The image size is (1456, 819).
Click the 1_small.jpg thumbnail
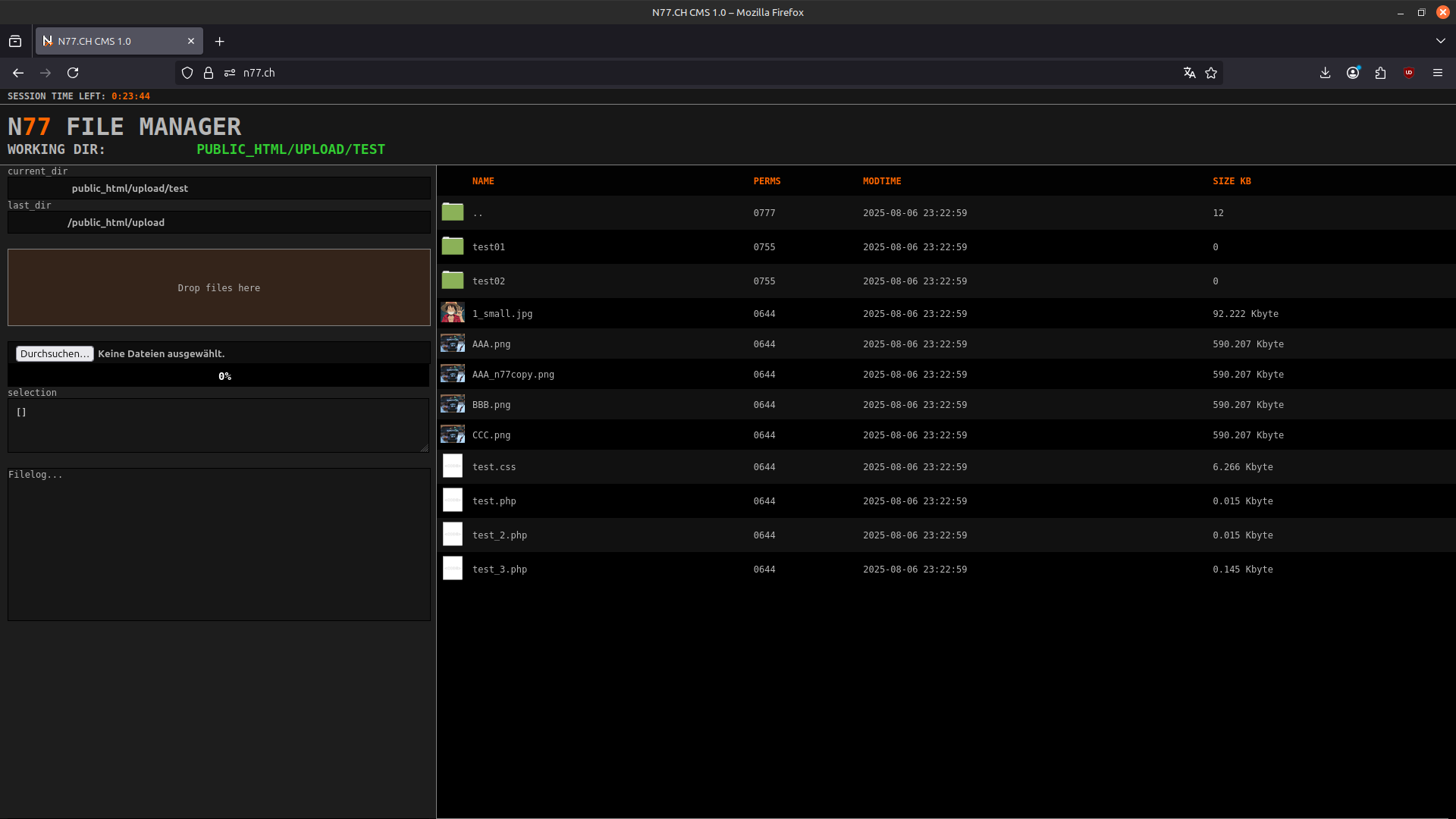pyautogui.click(x=453, y=313)
